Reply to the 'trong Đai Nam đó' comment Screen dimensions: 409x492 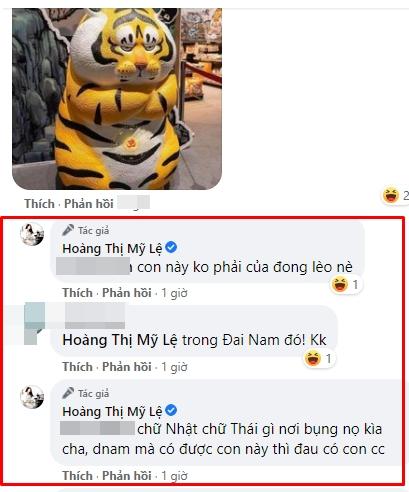point(127,367)
